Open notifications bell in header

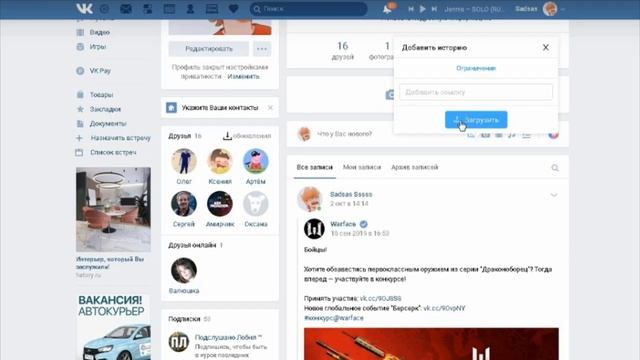[x=387, y=9]
